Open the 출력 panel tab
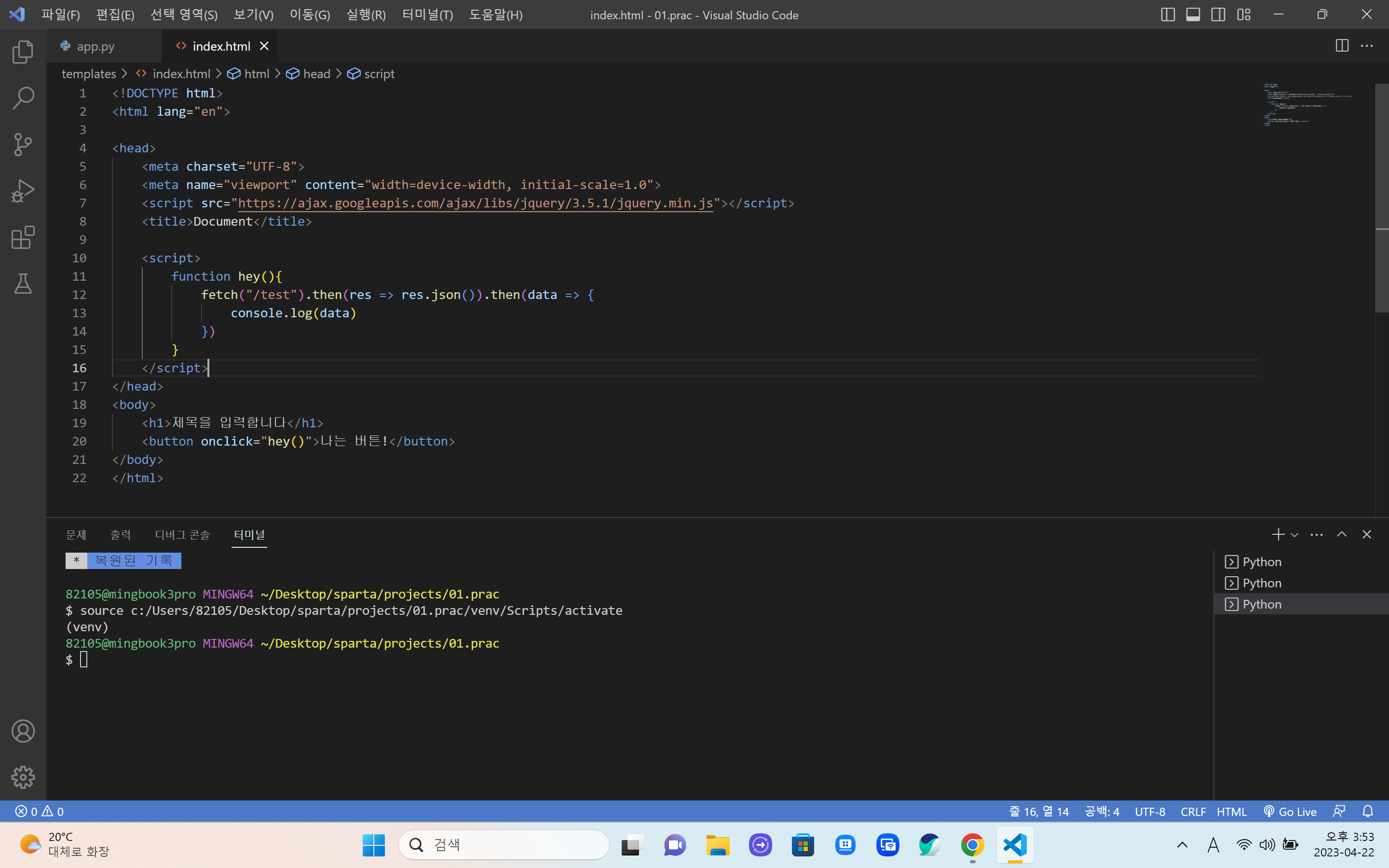 (121, 534)
